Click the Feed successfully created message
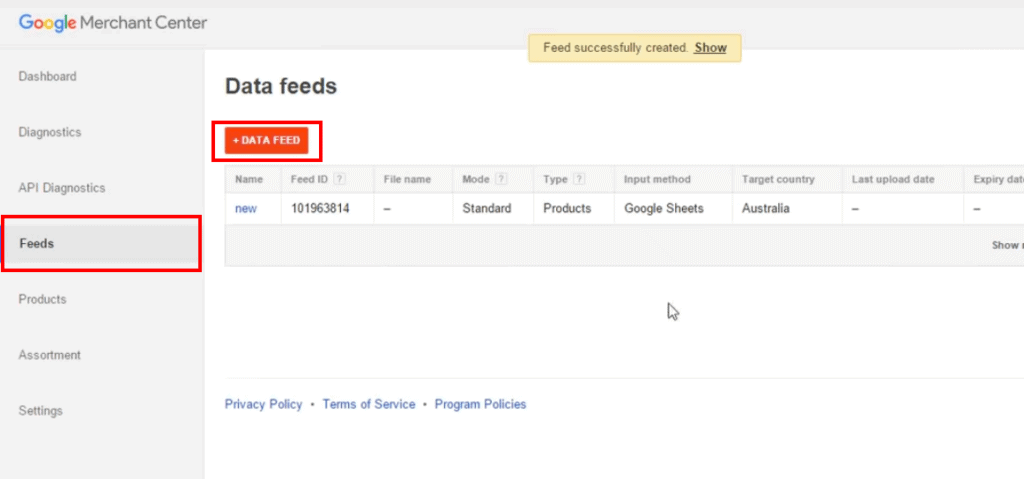This screenshot has width=1024, height=479. pyautogui.click(x=616, y=48)
